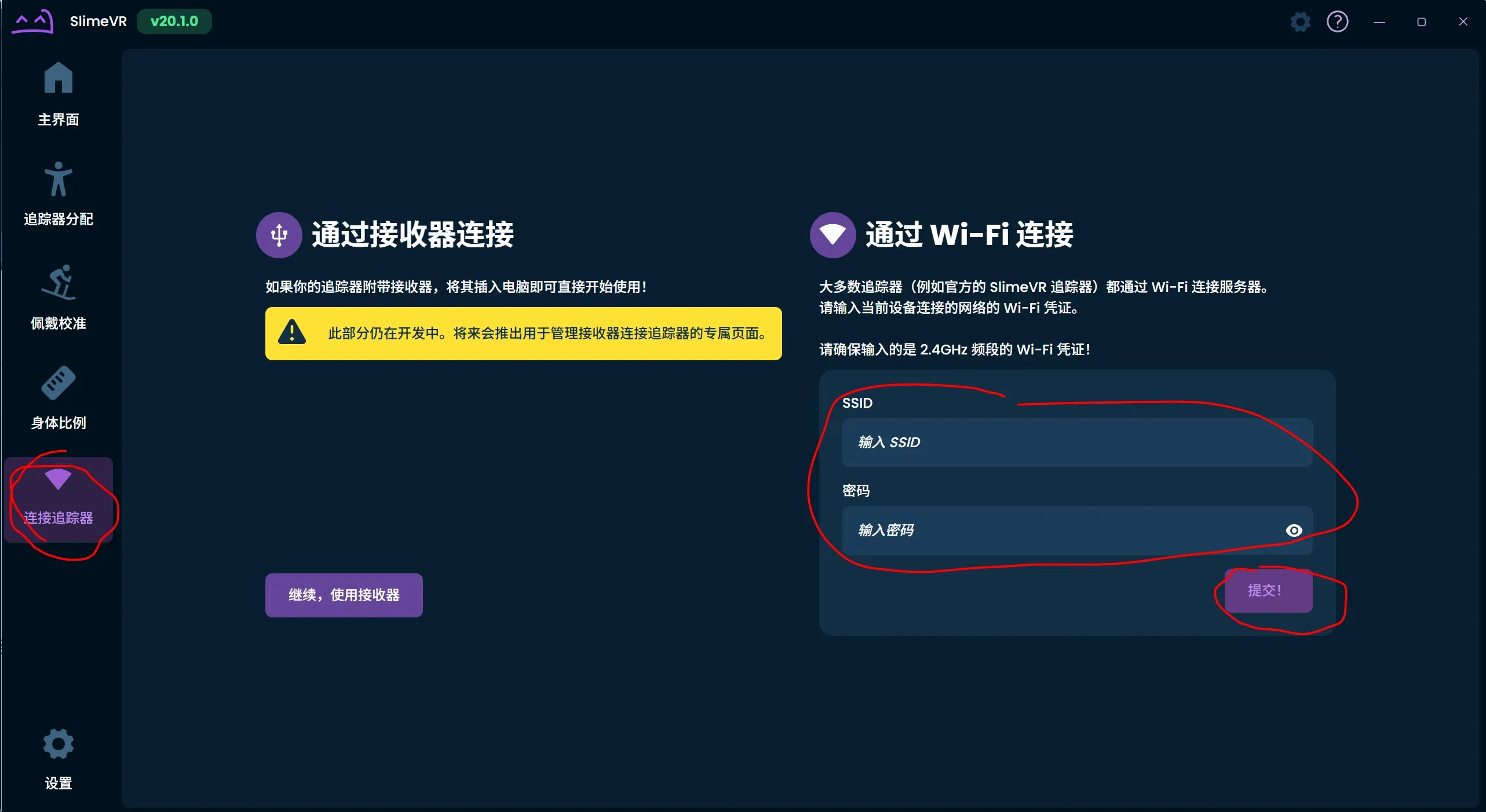The width and height of the screenshot is (1486, 812).
Task: Open the help question mark icon
Action: 1338,22
